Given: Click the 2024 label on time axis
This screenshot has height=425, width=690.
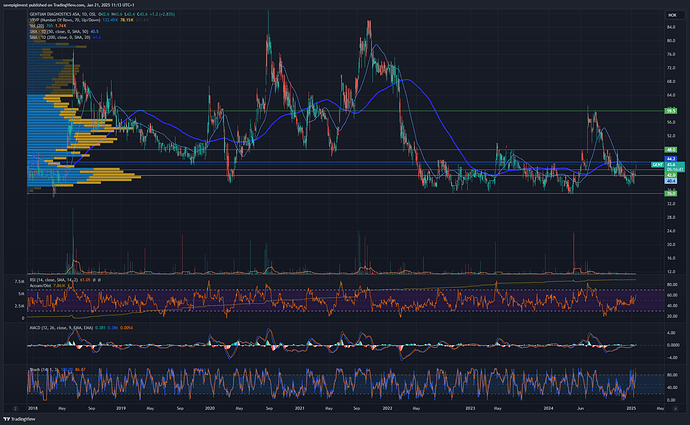Looking at the screenshot, I should tap(548, 408).
